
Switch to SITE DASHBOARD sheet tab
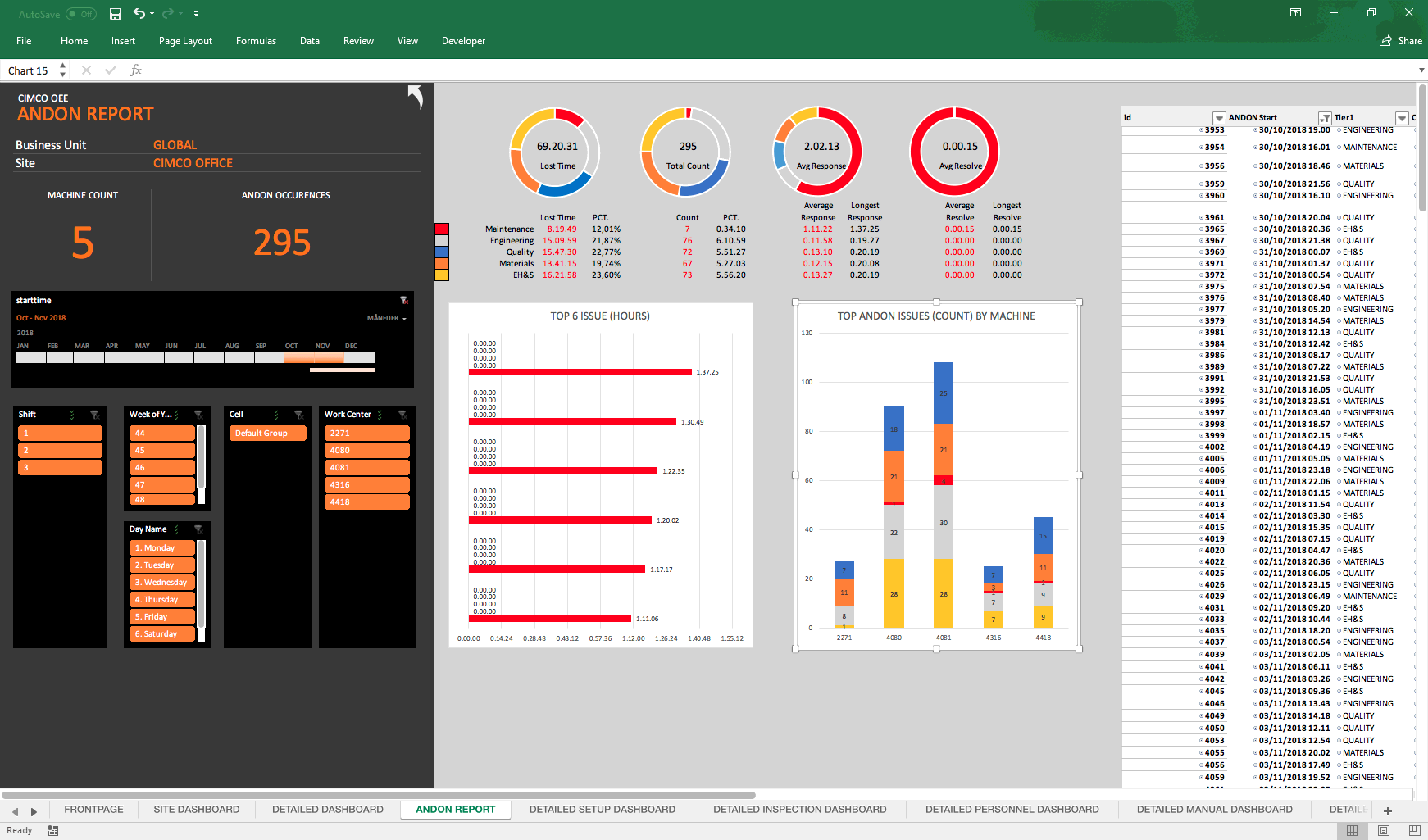click(197, 810)
